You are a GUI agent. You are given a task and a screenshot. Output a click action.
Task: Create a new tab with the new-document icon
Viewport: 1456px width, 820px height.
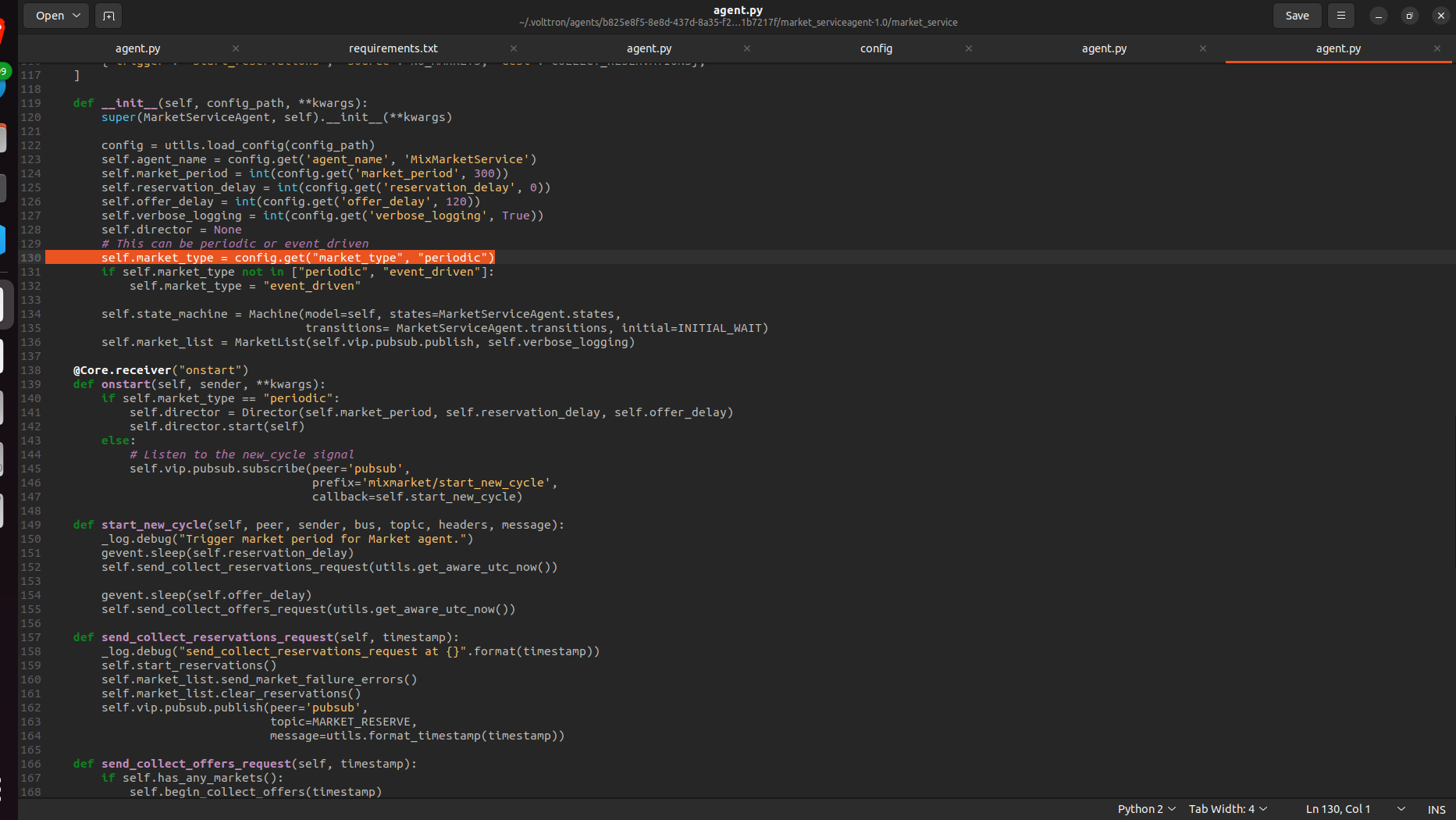[x=108, y=15]
